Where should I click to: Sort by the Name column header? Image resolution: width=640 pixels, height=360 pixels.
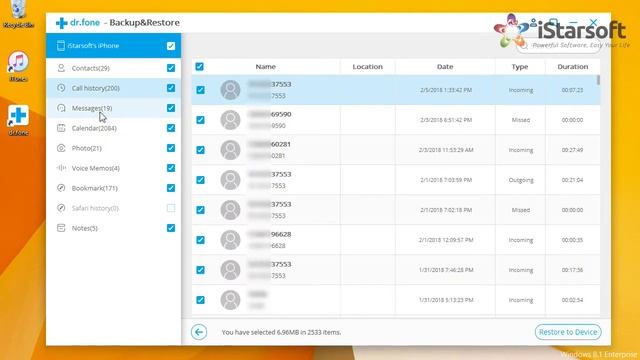266,67
